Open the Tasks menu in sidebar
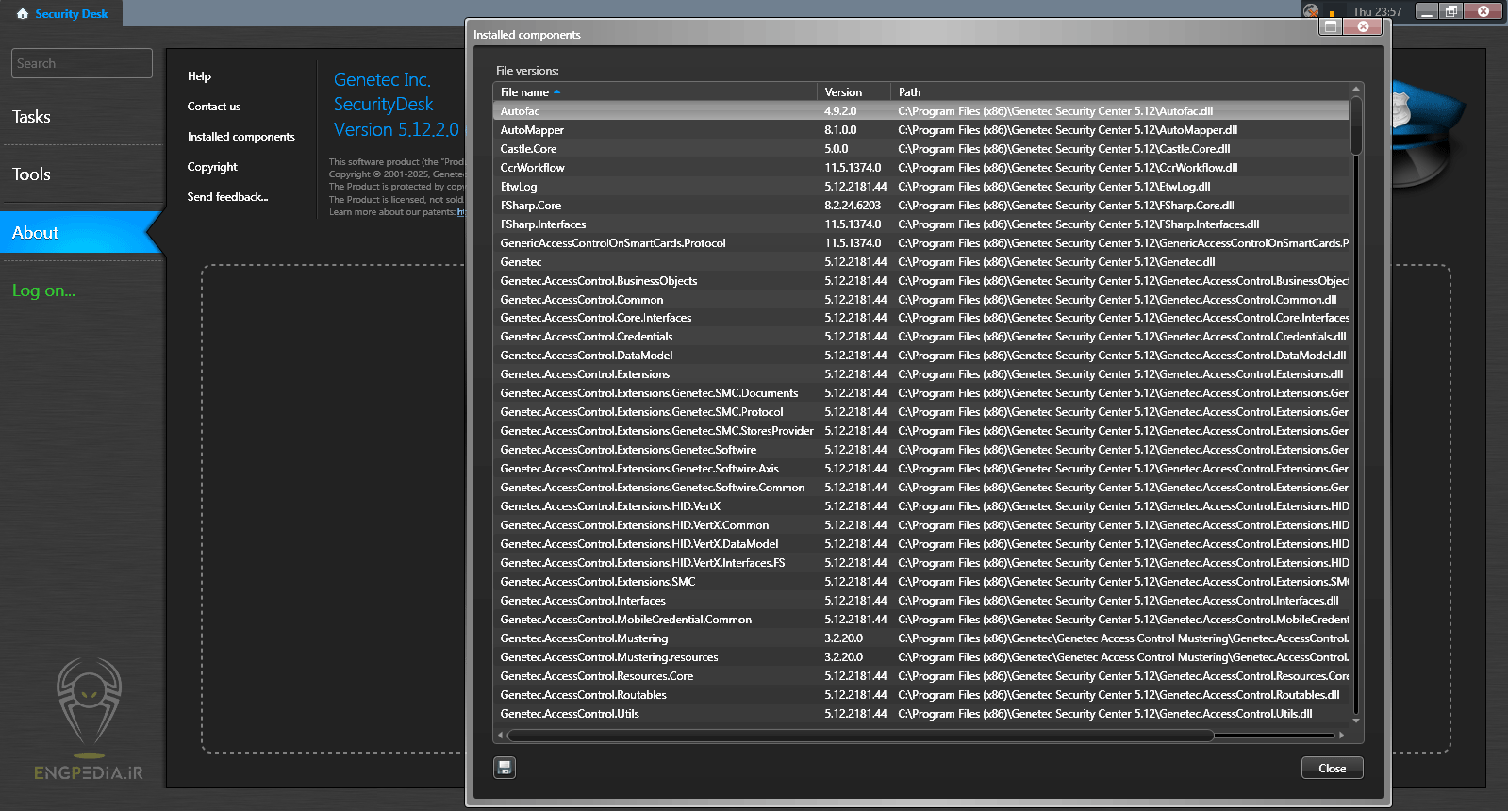The width and height of the screenshot is (1508, 812). 31,117
